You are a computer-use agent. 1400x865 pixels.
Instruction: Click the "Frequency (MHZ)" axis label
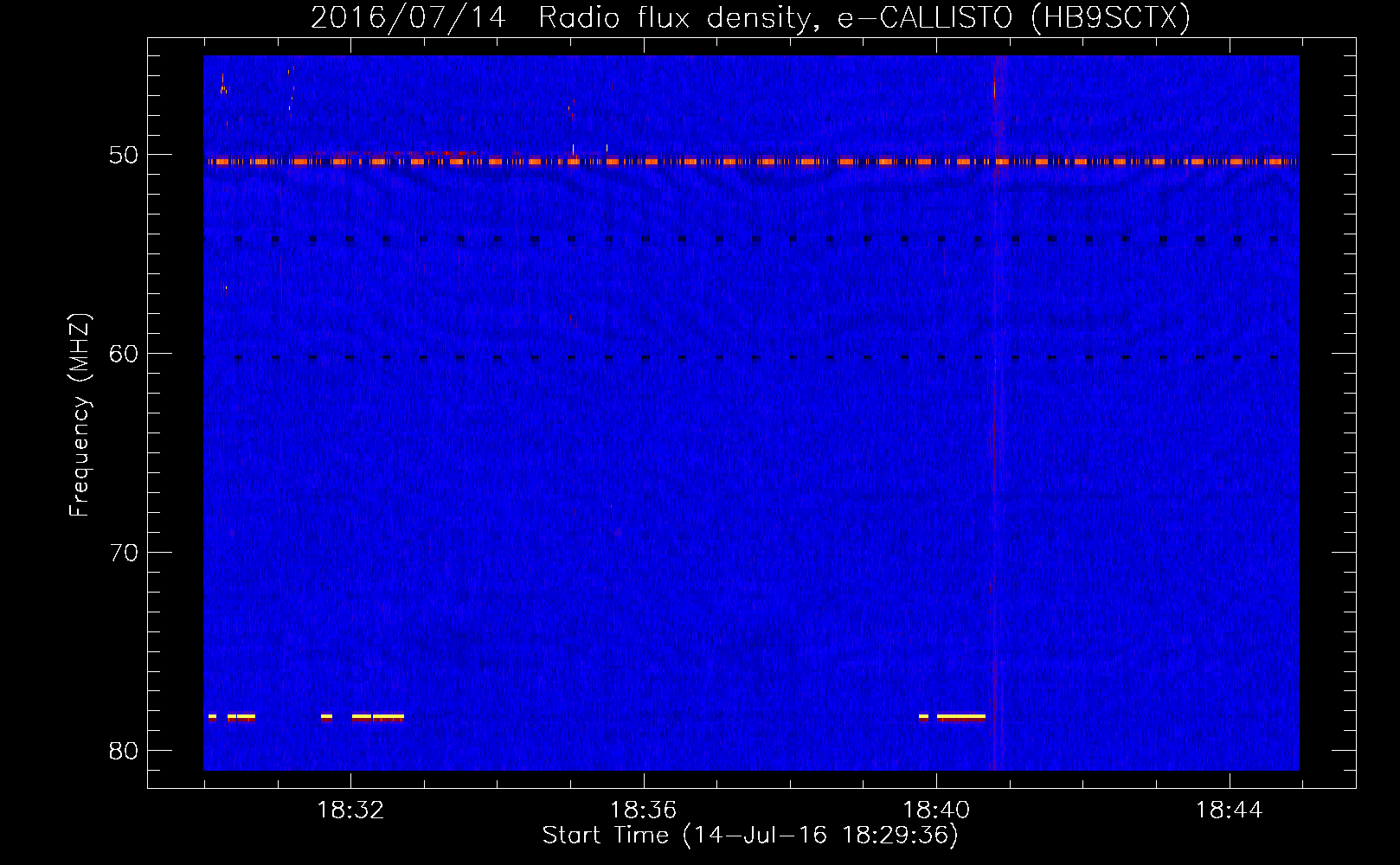(x=80, y=415)
